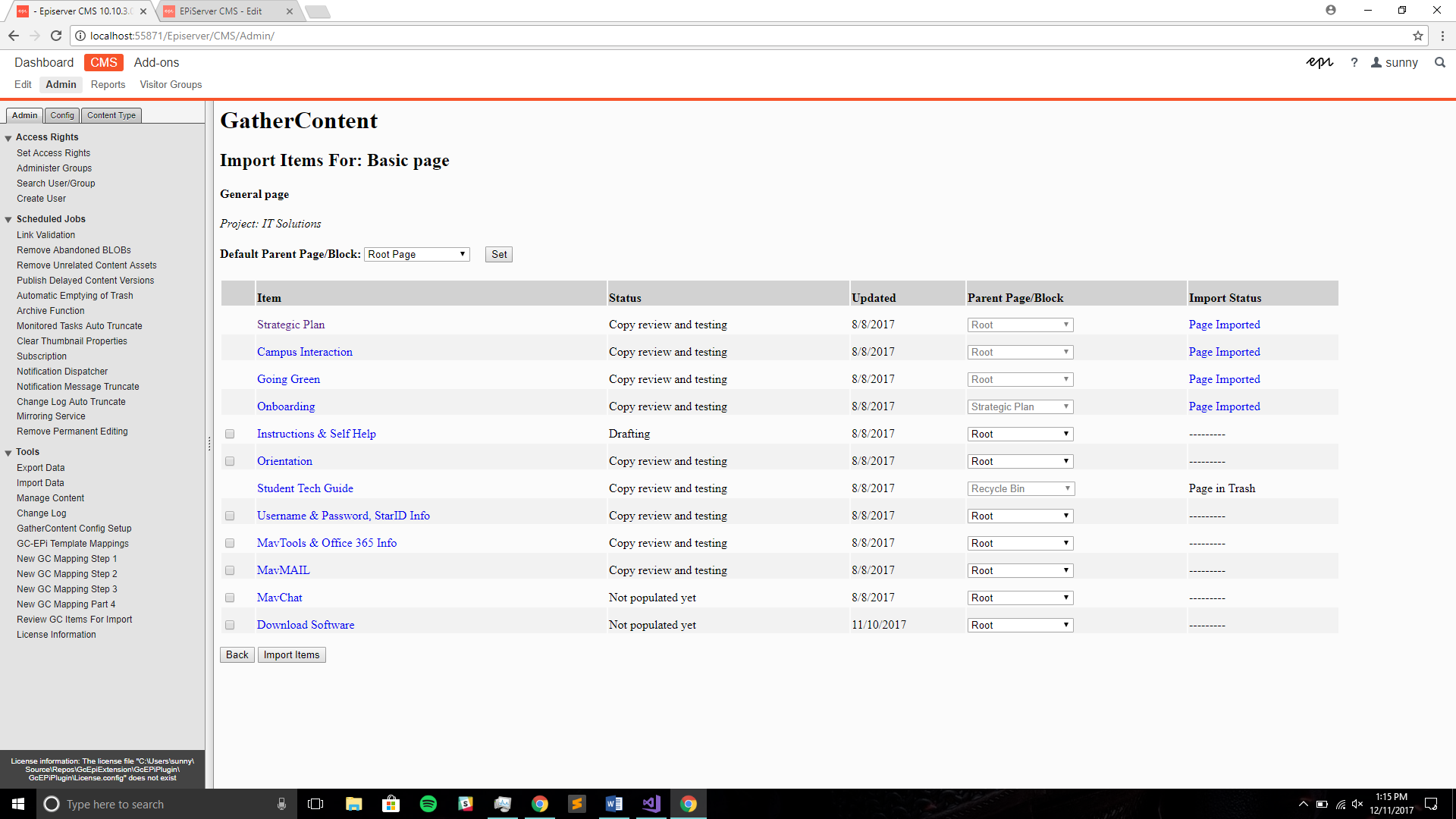Open the Default Parent Page/Block dropdown

(x=416, y=254)
